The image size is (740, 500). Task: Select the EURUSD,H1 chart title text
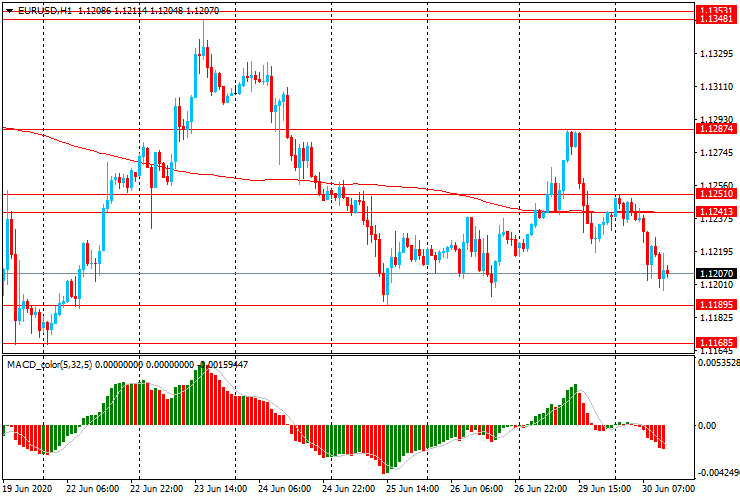pyautogui.click(x=45, y=11)
